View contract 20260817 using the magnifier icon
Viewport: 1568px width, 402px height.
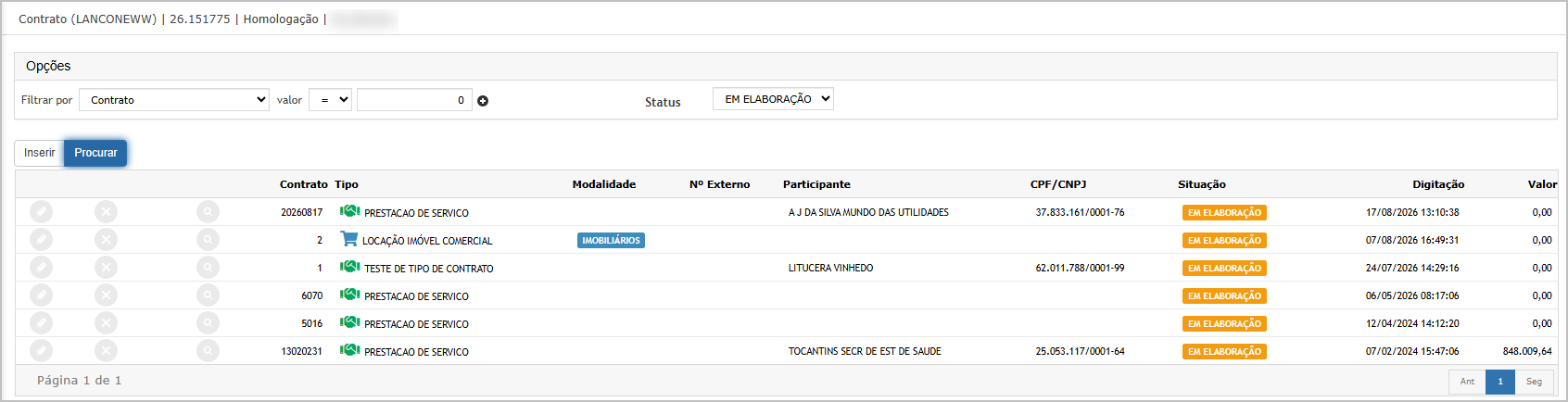coord(208,212)
